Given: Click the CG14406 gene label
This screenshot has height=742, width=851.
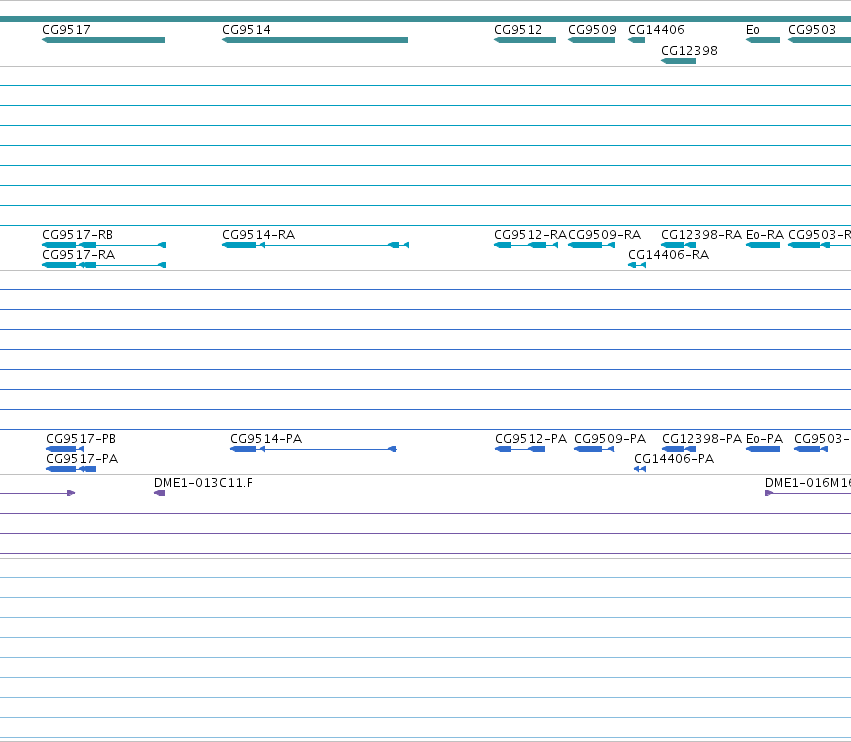Looking at the screenshot, I should click(656, 30).
